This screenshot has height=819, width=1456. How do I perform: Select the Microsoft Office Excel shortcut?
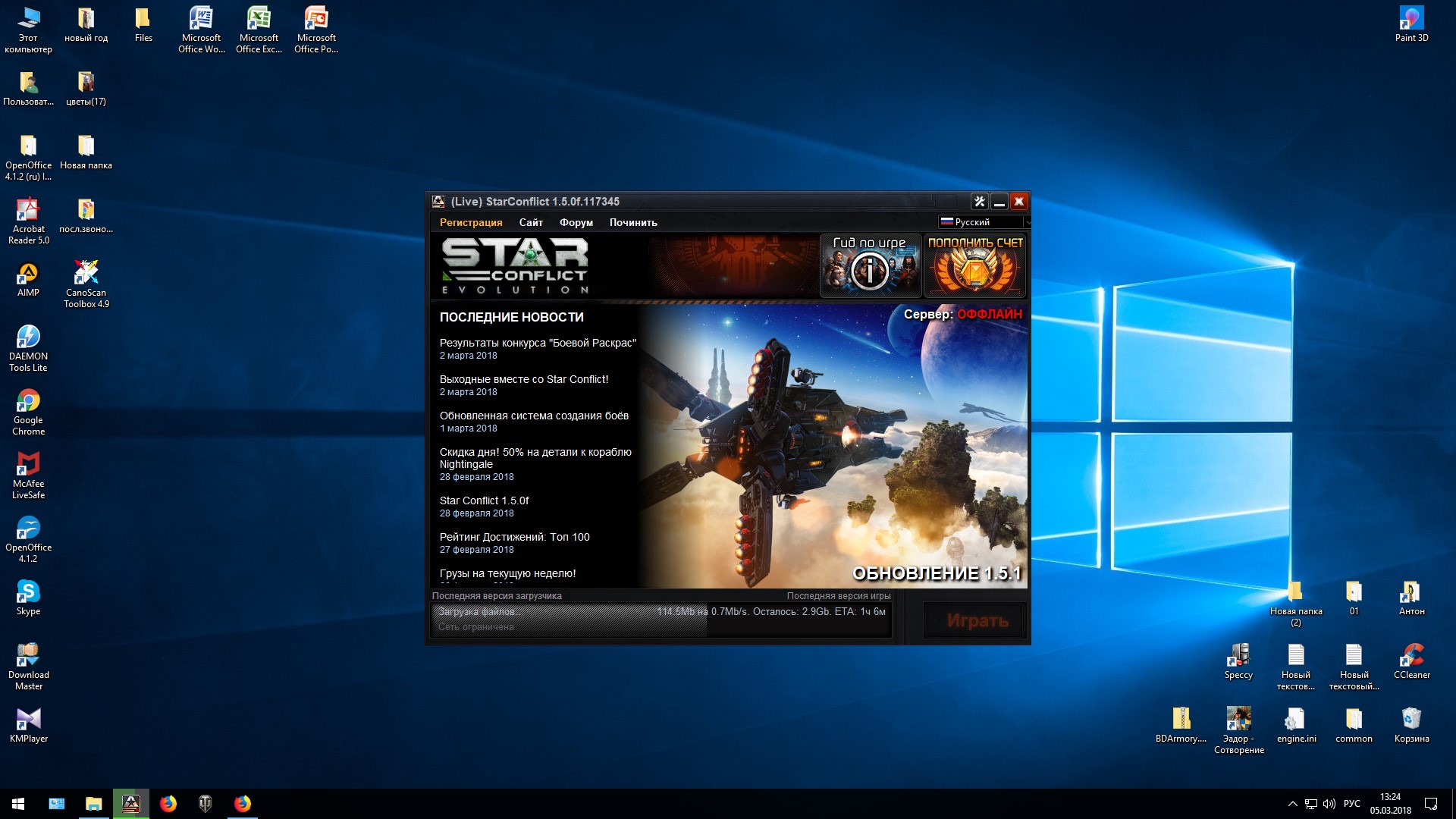pos(259,30)
